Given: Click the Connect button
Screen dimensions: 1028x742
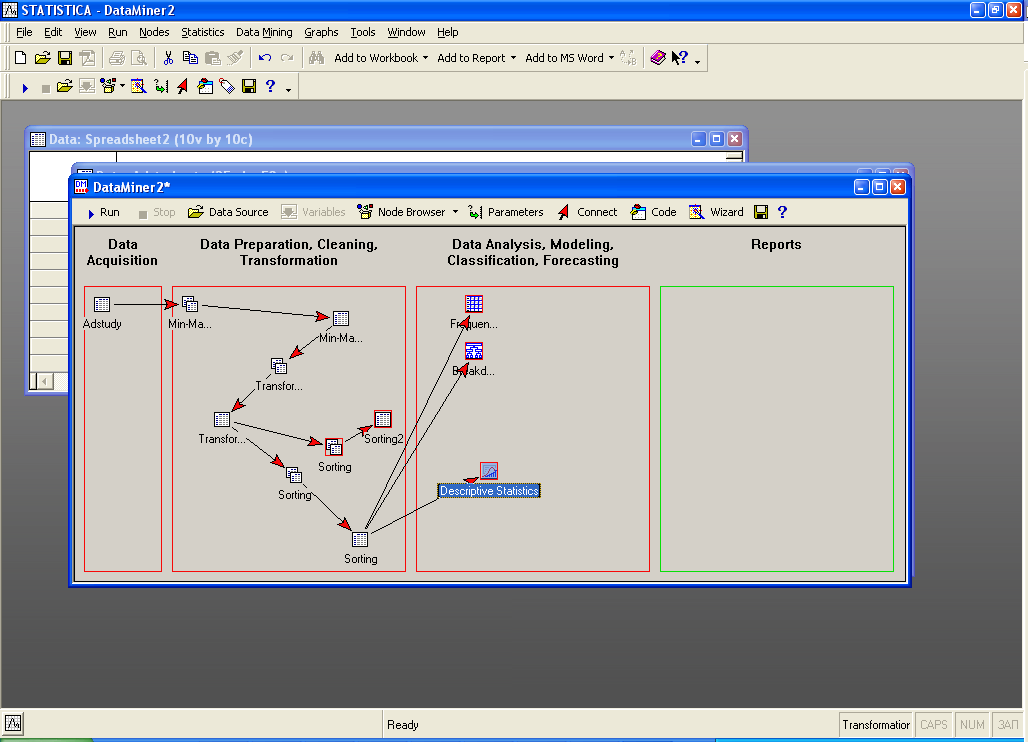Looking at the screenshot, I should tap(587, 212).
